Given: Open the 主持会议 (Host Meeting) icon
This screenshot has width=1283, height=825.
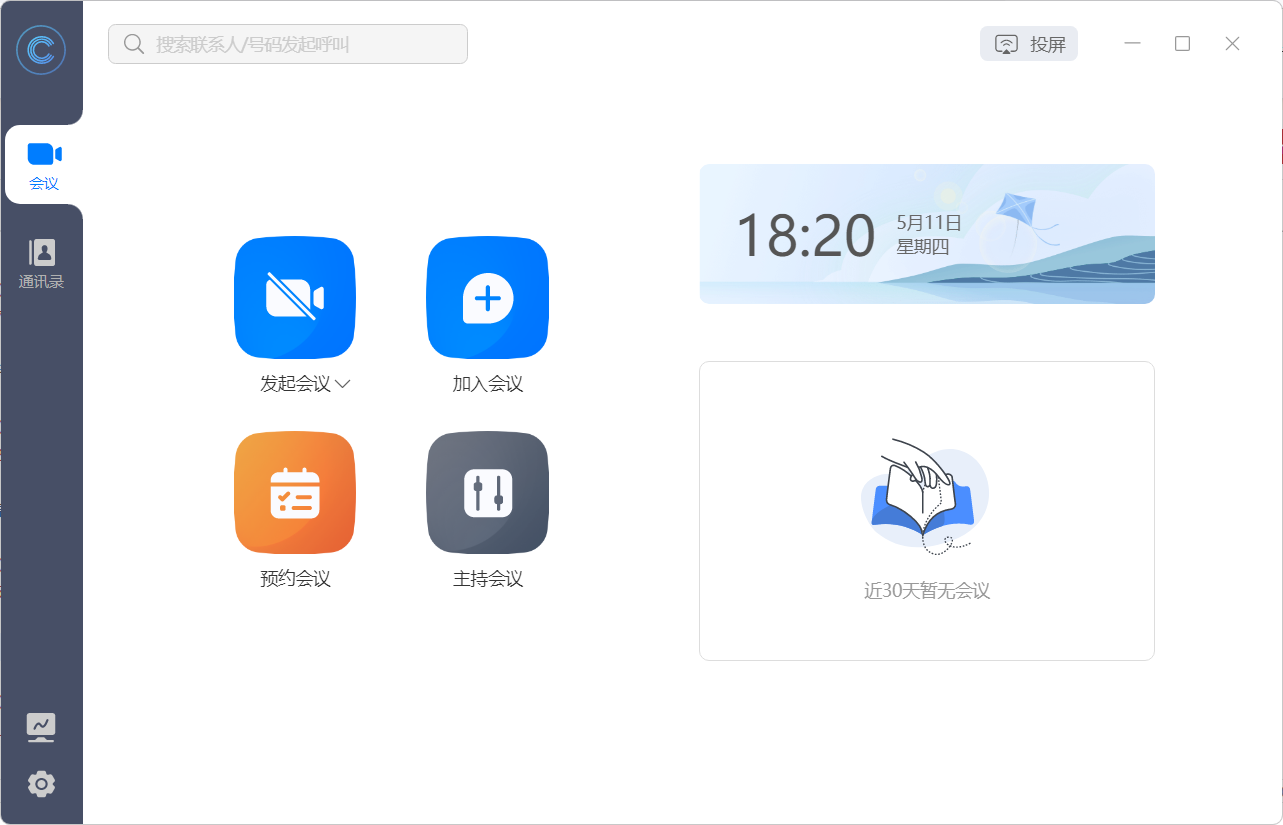Looking at the screenshot, I should pos(487,492).
